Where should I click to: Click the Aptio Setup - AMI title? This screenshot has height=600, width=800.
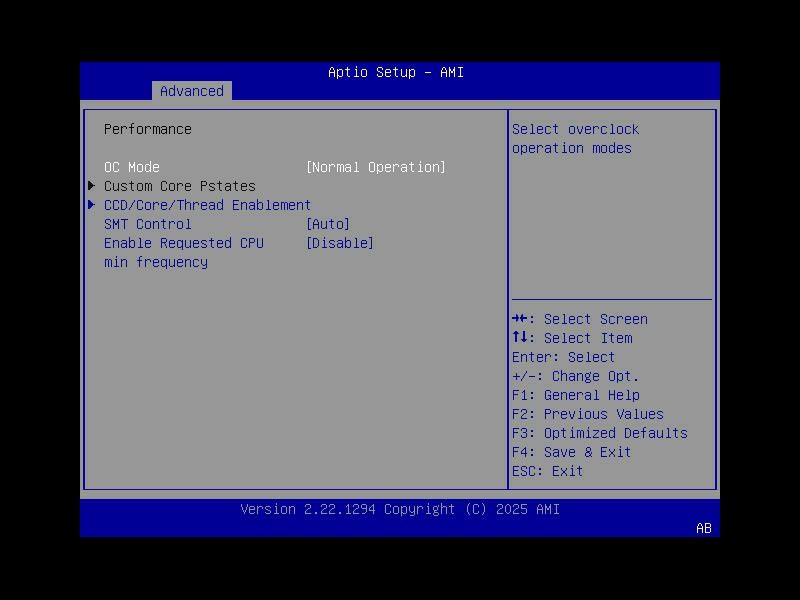[396, 72]
